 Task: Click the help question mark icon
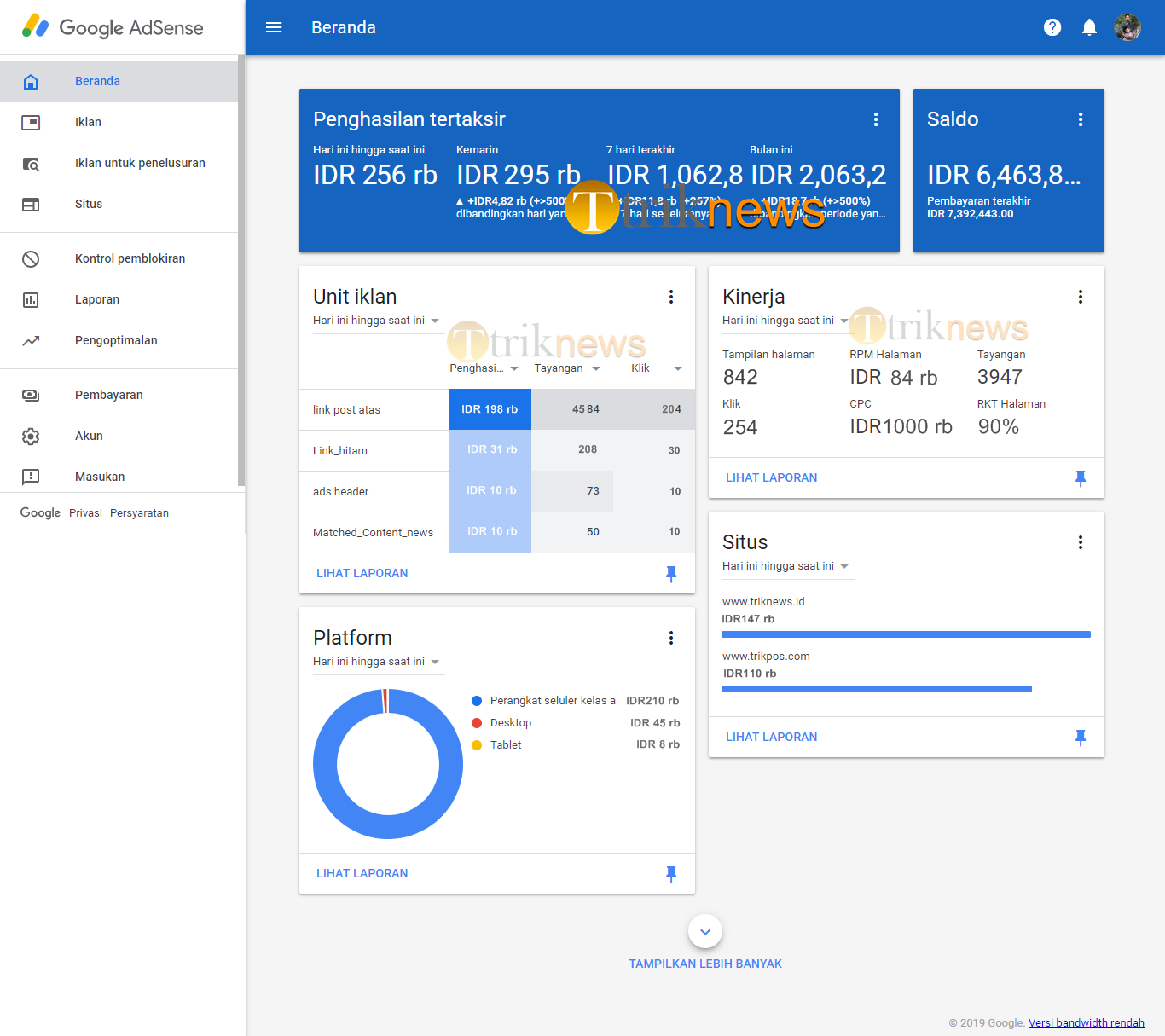pos(1052,27)
